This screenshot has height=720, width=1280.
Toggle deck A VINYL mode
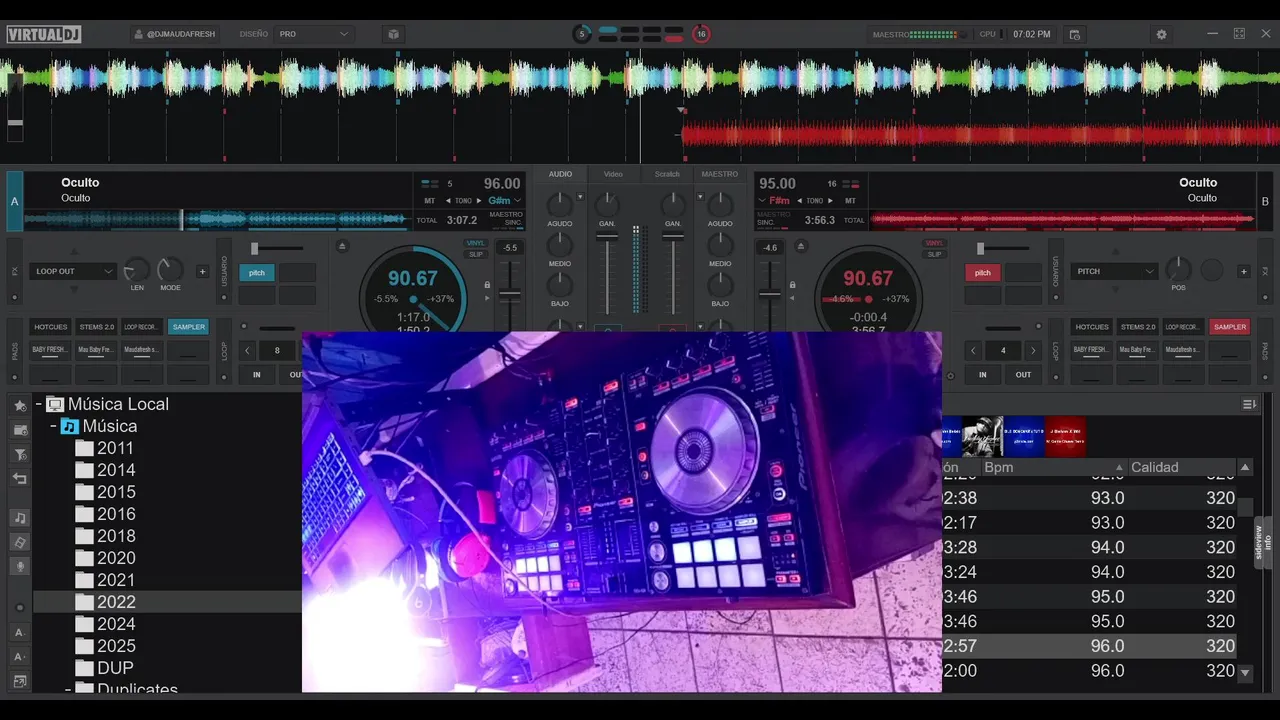476,243
